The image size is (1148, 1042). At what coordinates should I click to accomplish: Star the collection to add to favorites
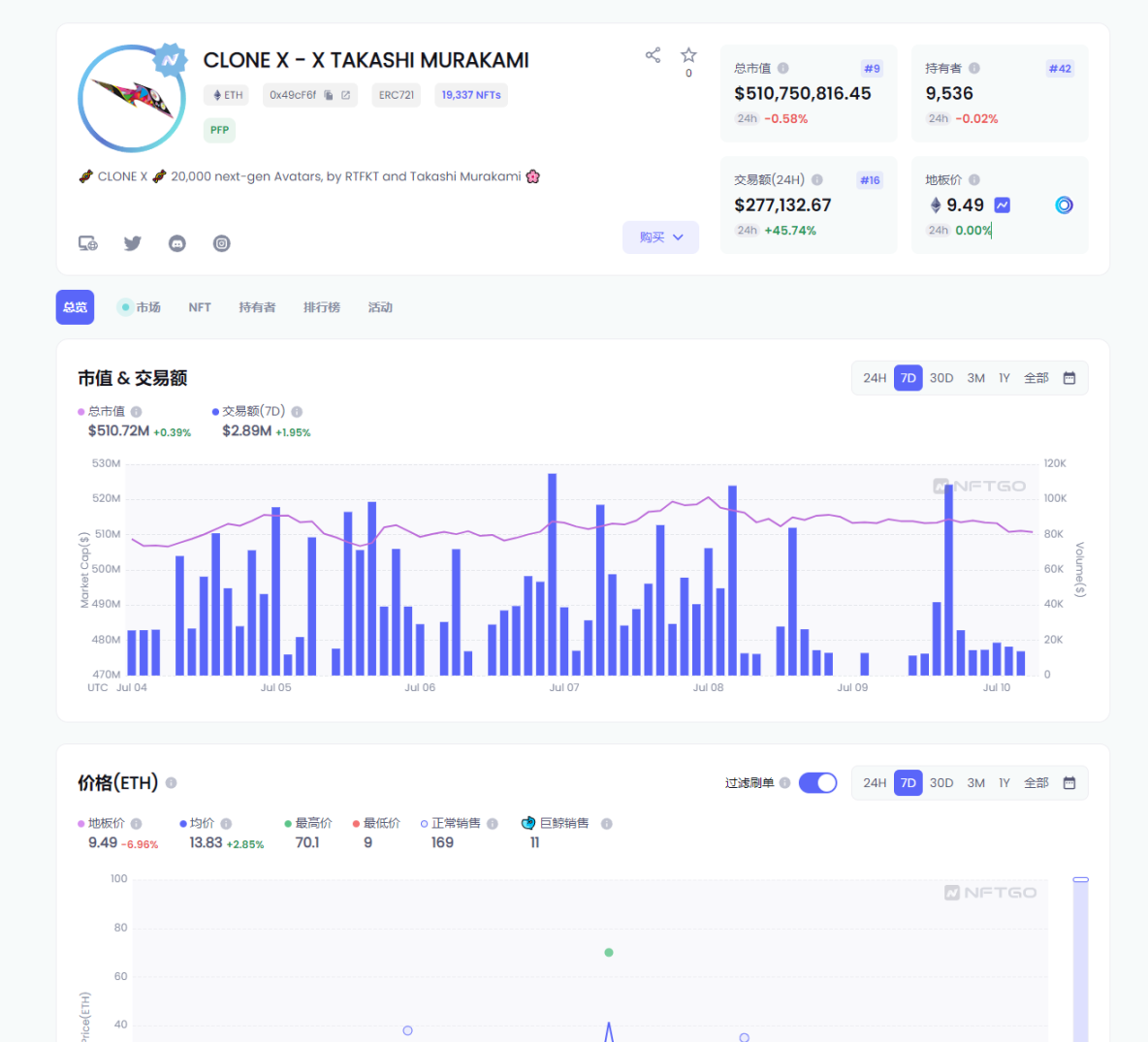tap(688, 55)
